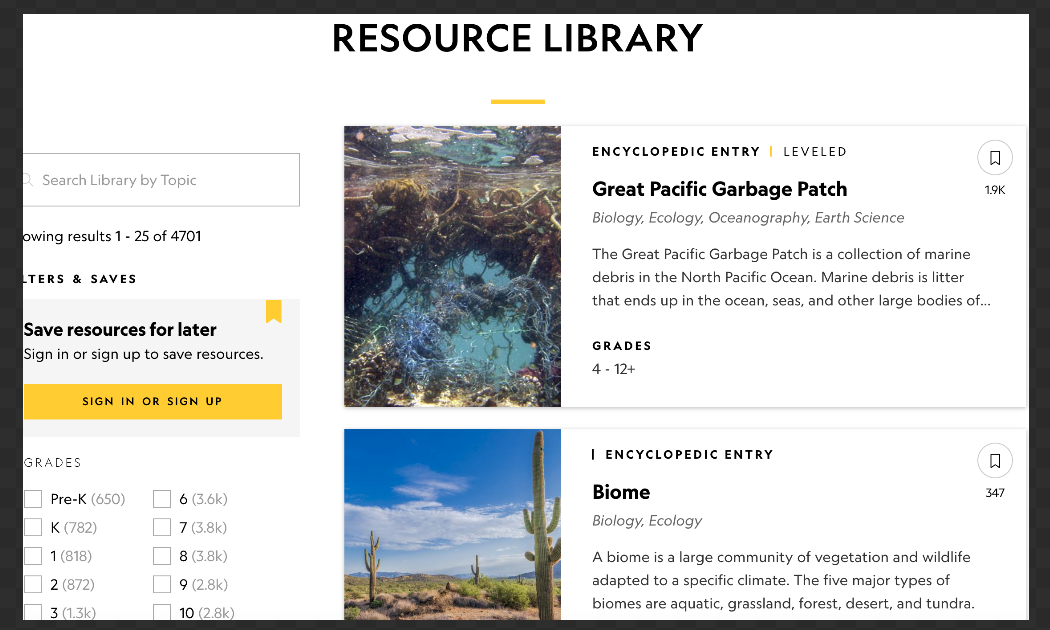Save the Biome entry with bookmark icon
This screenshot has height=630, width=1050.
994,461
